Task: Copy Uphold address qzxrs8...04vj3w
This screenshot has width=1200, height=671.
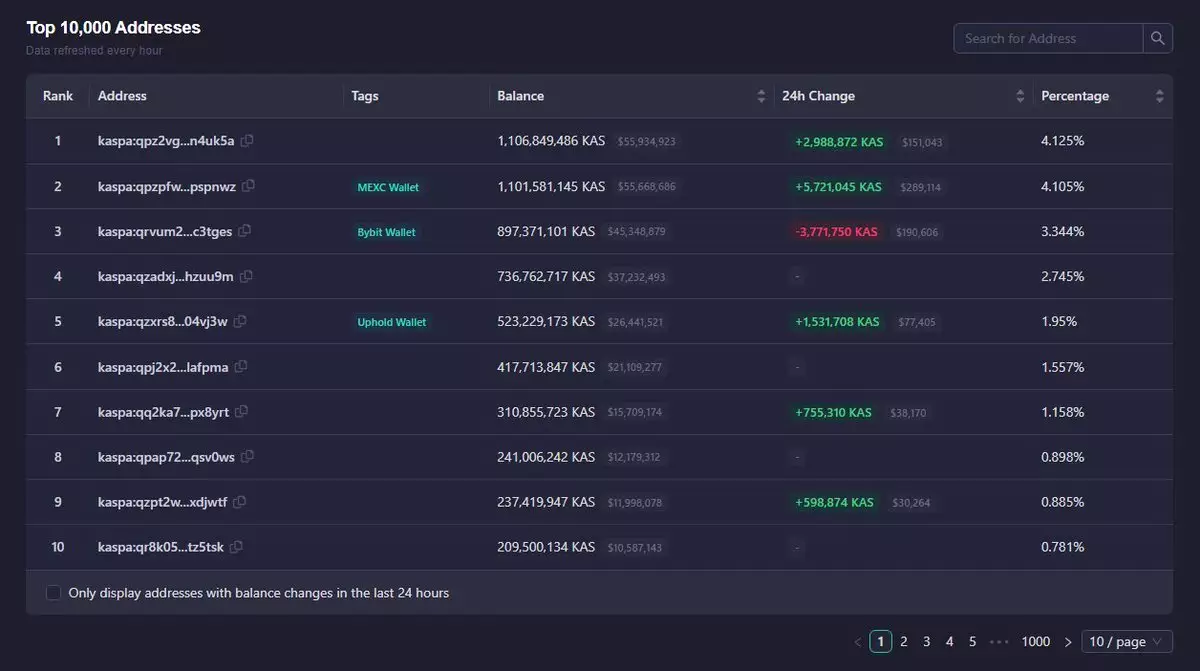Action: point(240,321)
